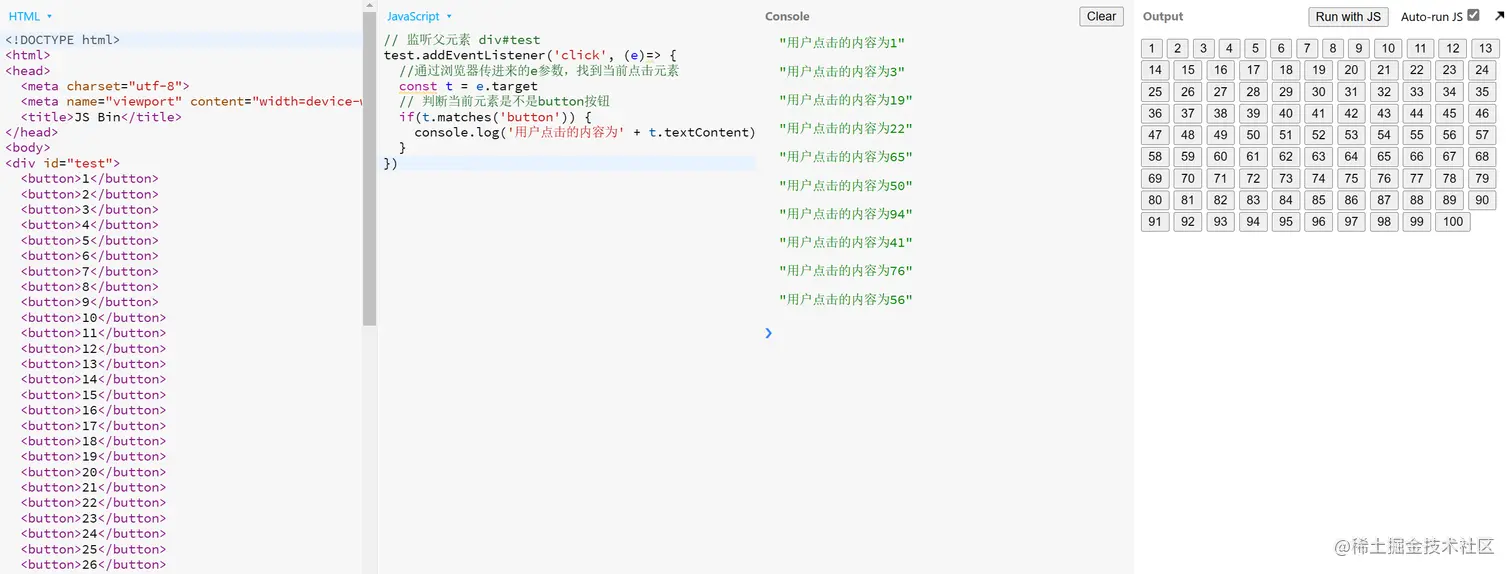Click button 91 in the output
Viewport: 1512px width, 574px height.
pos(1155,222)
